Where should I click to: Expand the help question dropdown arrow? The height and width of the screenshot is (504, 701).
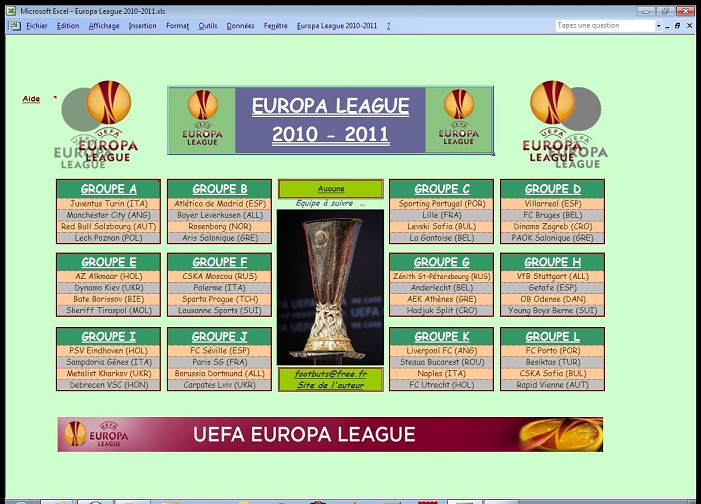tap(659, 26)
